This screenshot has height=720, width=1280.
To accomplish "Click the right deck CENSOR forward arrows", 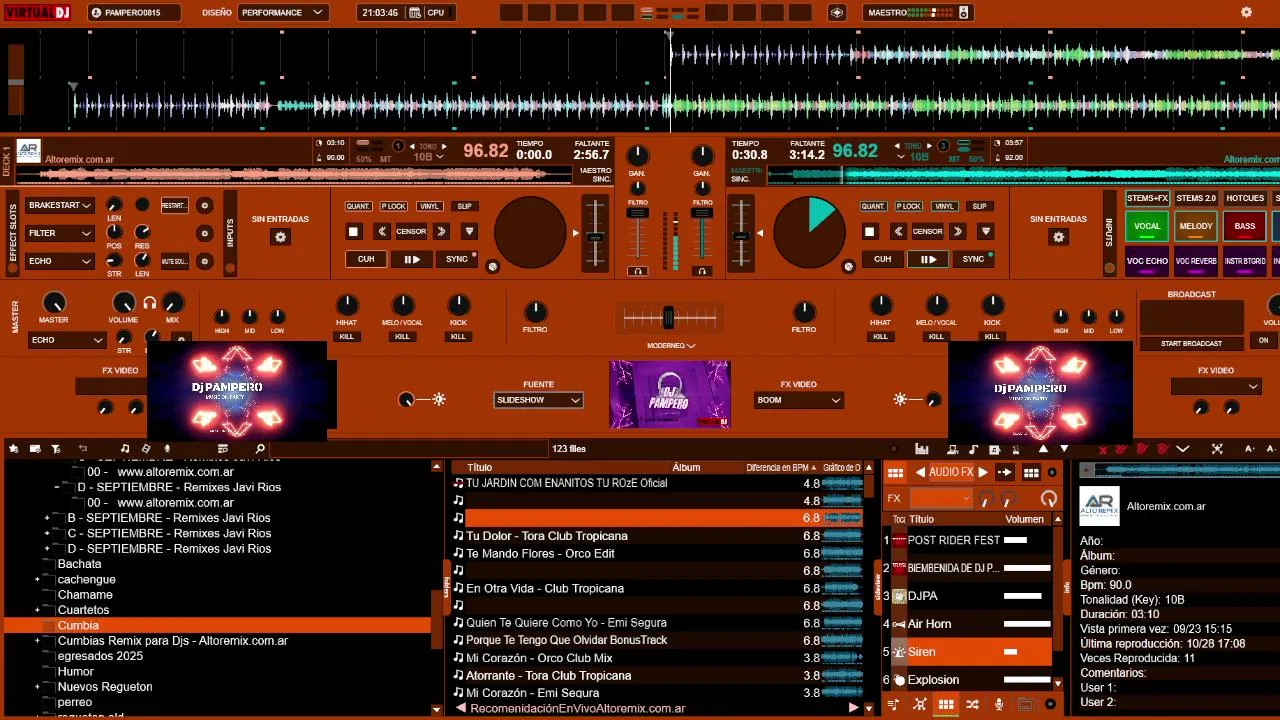I will (957, 232).
